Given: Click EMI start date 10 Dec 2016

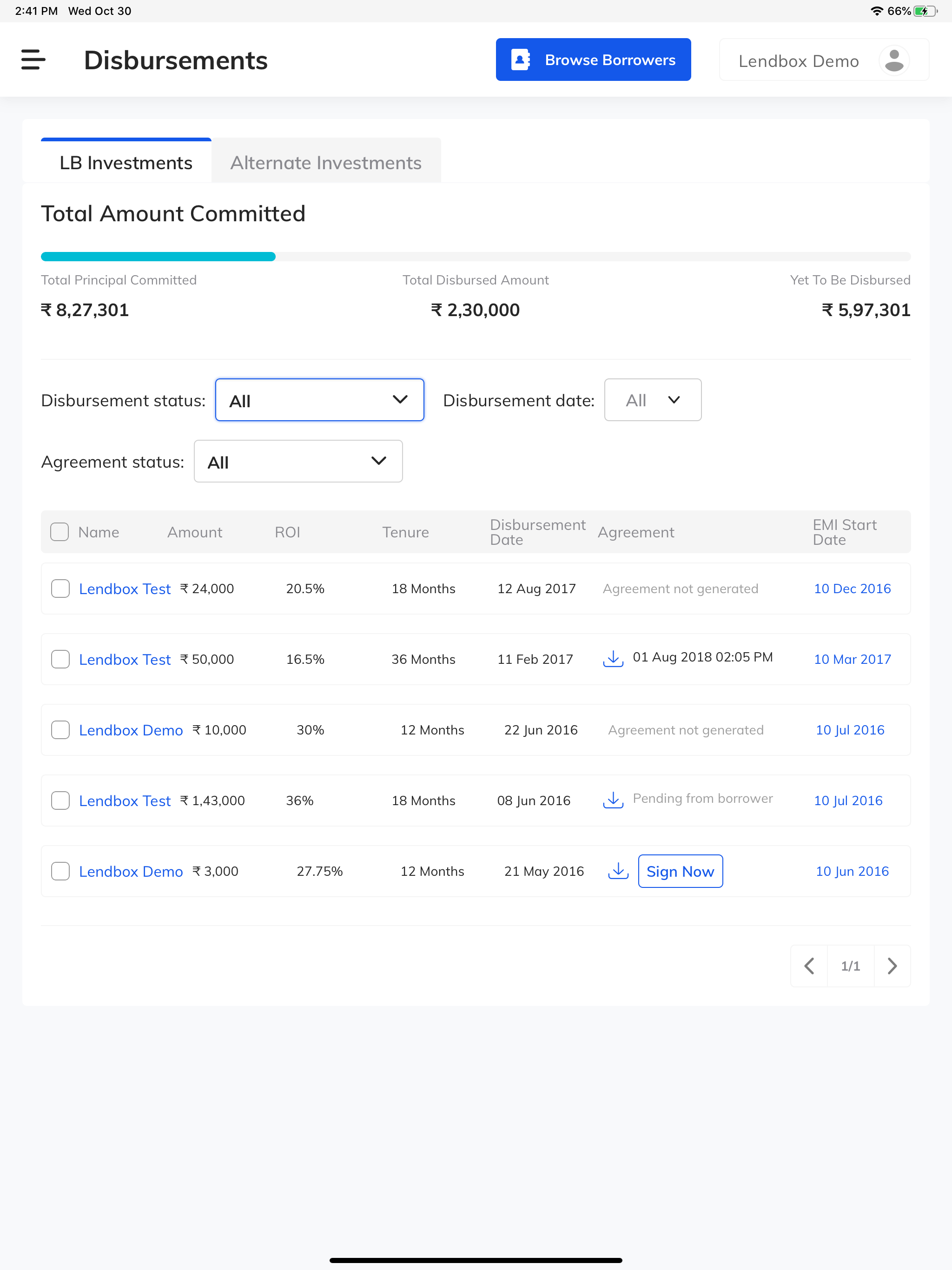Looking at the screenshot, I should (x=852, y=589).
